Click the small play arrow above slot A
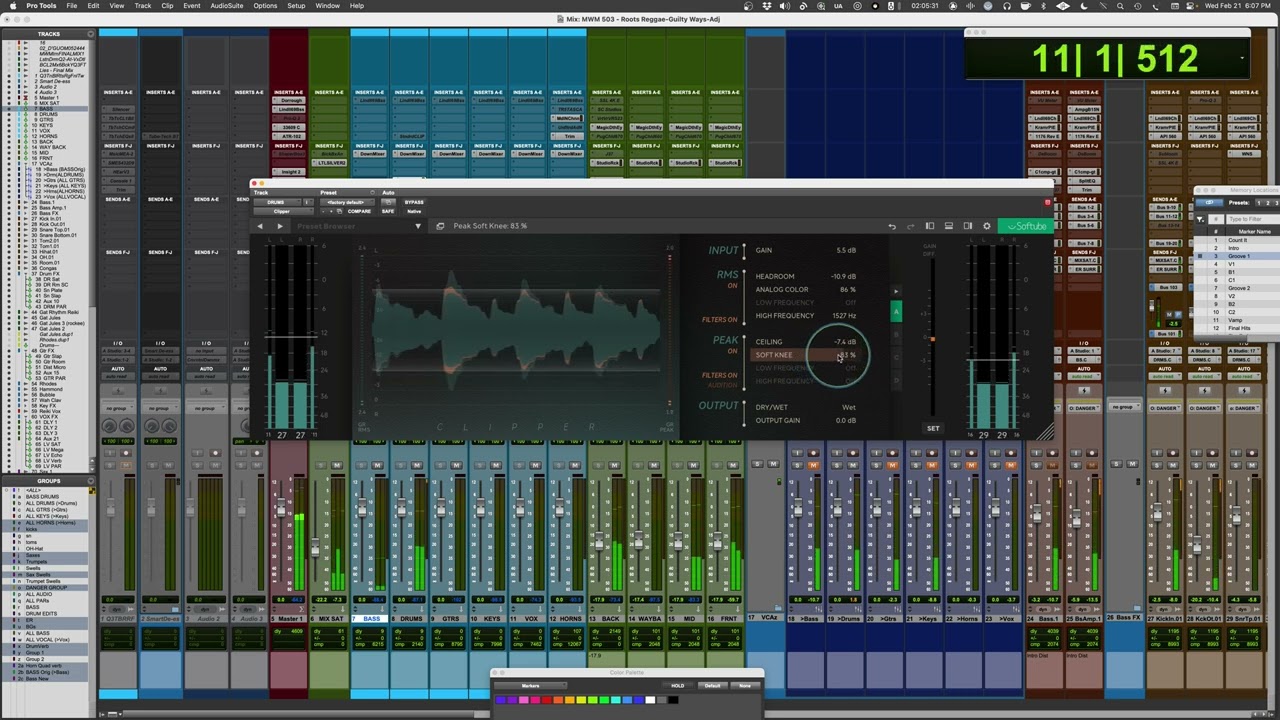The image size is (1280, 720). pos(896,291)
